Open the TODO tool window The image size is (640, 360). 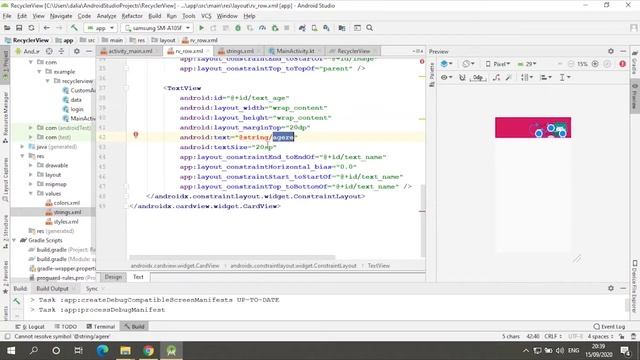(x=66, y=327)
